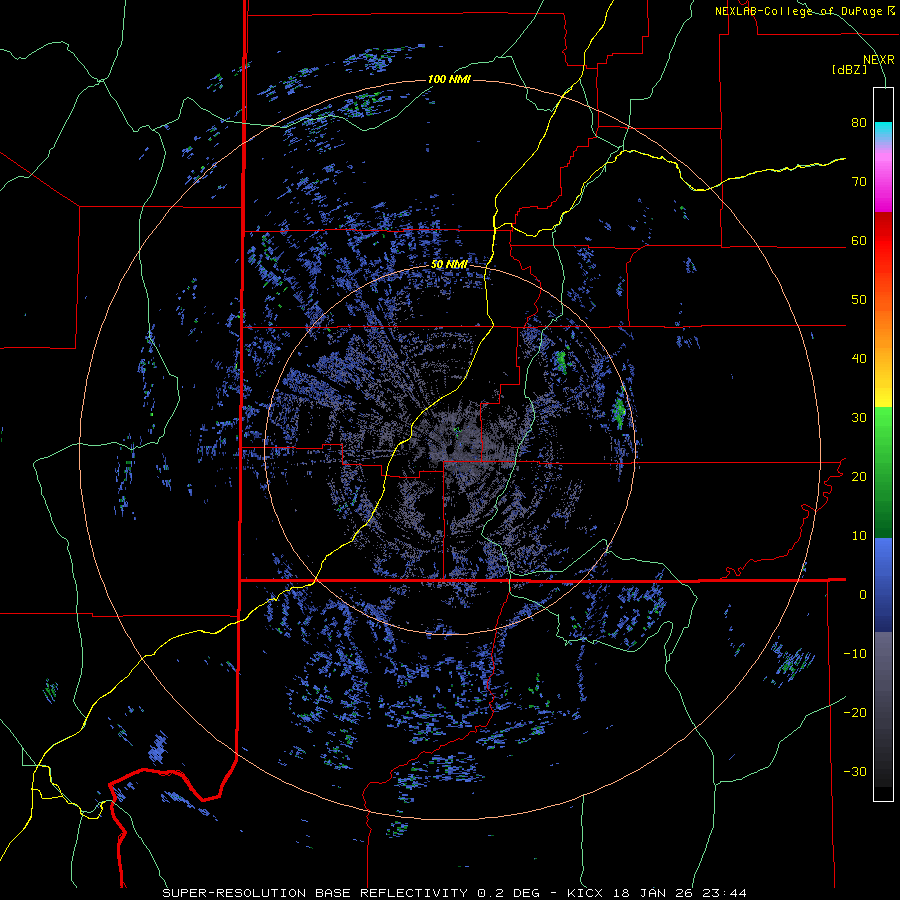Screen dimensions: 900x900
Task: Click the "100 NMI" range ring label
Action: click(x=449, y=79)
